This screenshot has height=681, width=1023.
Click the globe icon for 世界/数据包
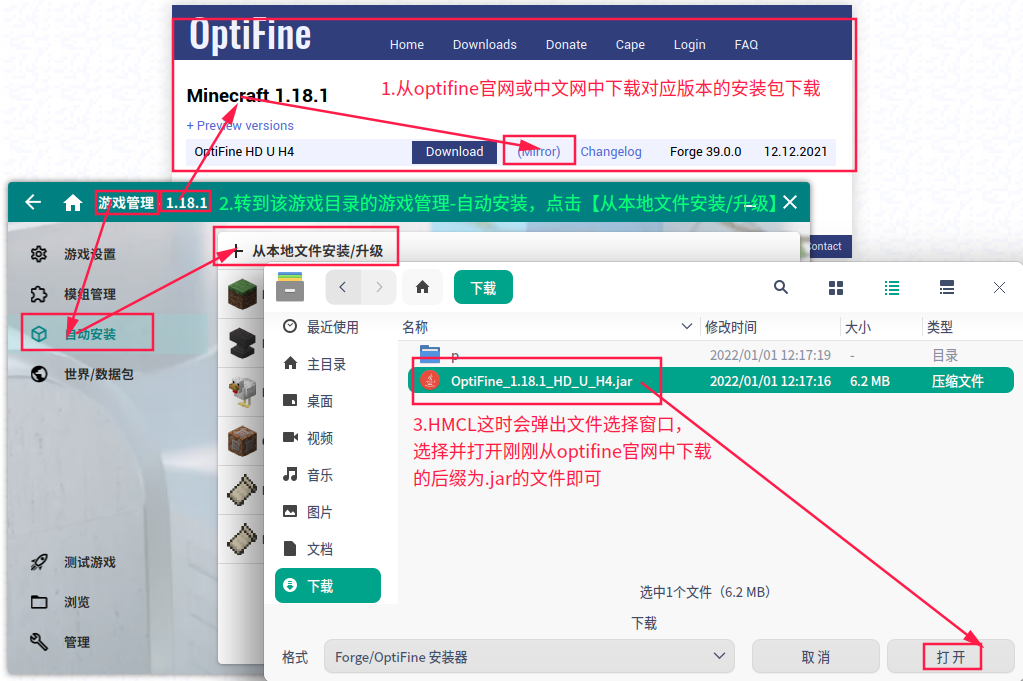click(38, 374)
